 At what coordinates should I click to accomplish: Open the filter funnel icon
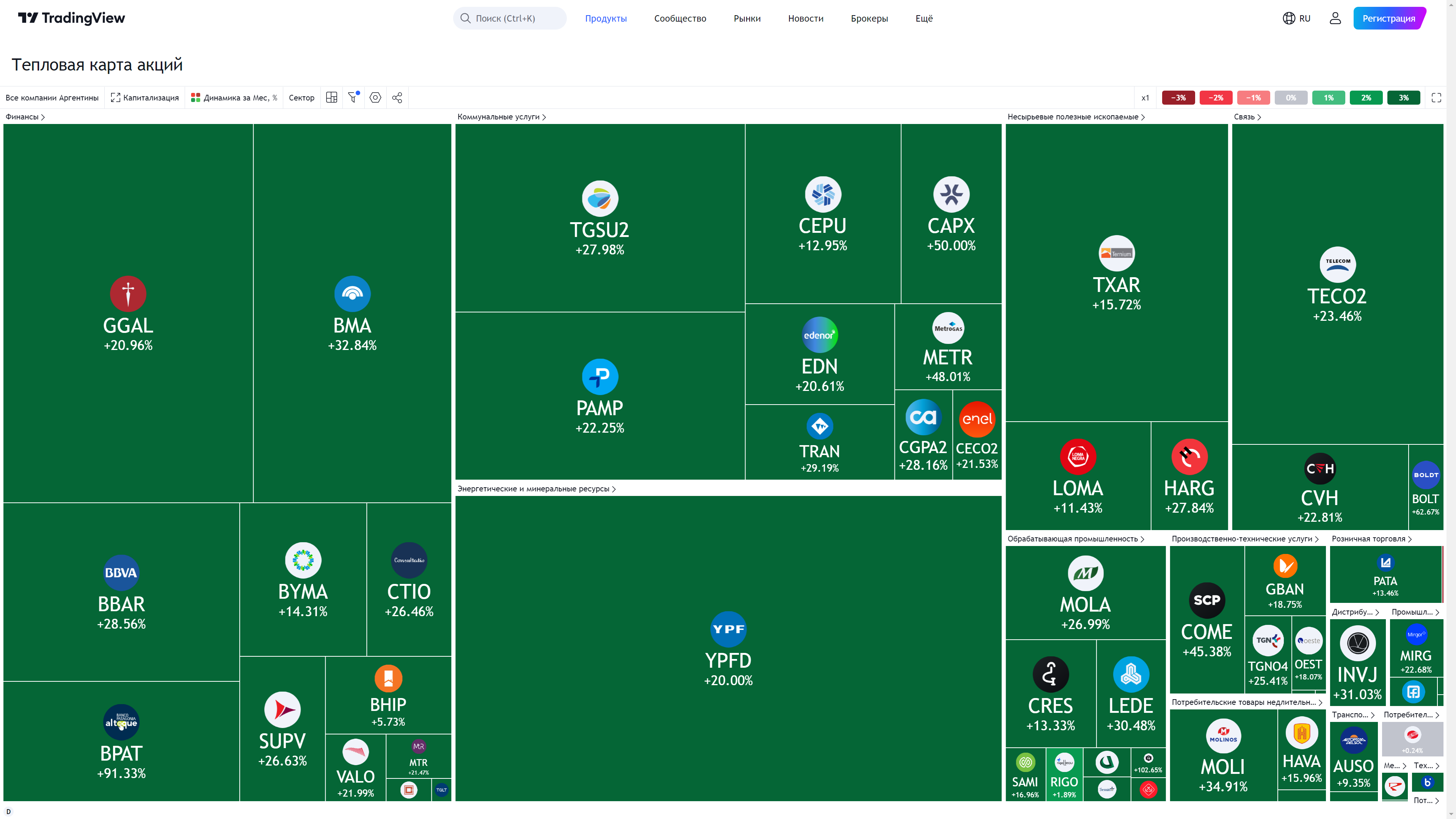353,98
